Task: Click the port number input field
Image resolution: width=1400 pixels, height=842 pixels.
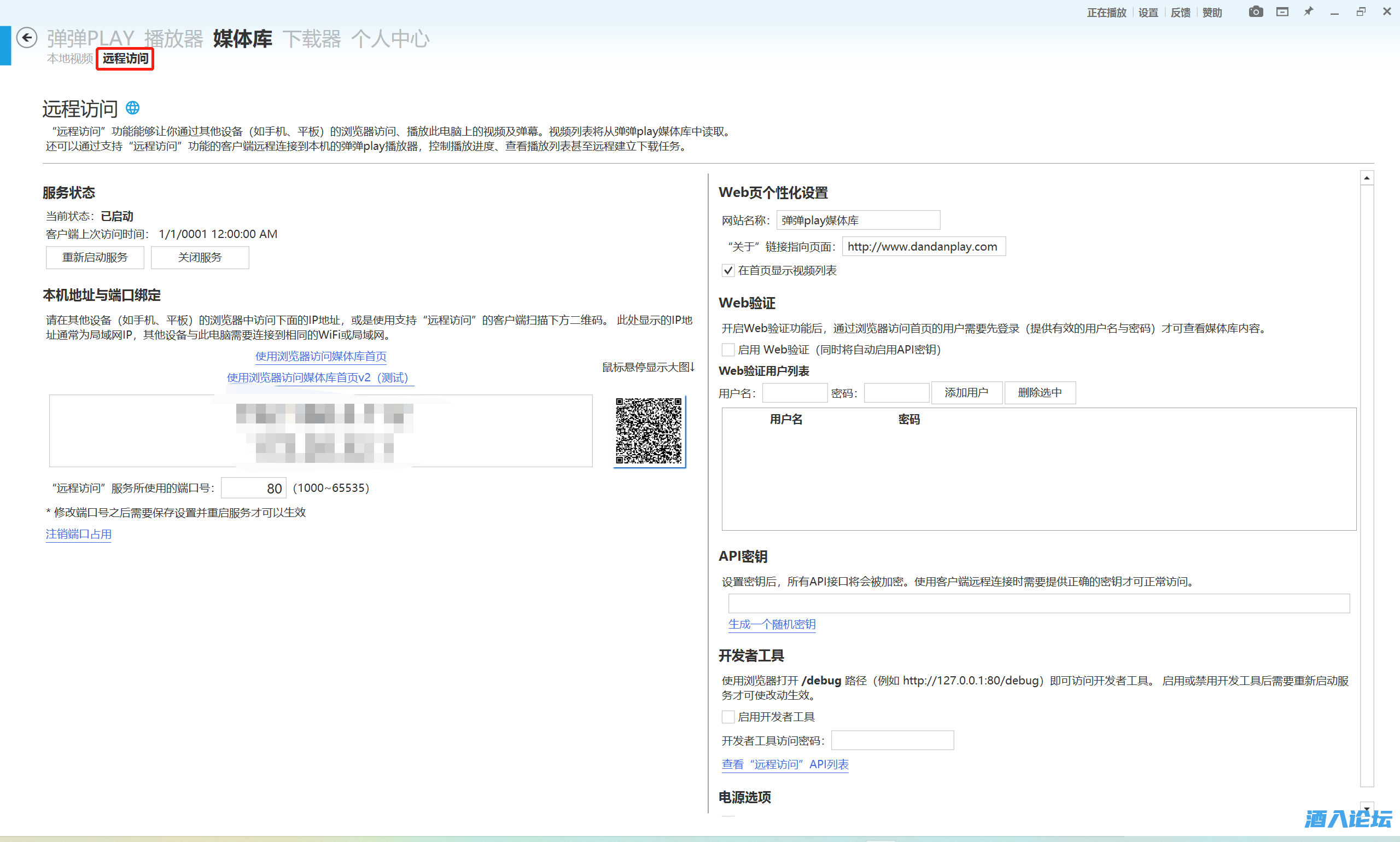Action: coord(253,488)
